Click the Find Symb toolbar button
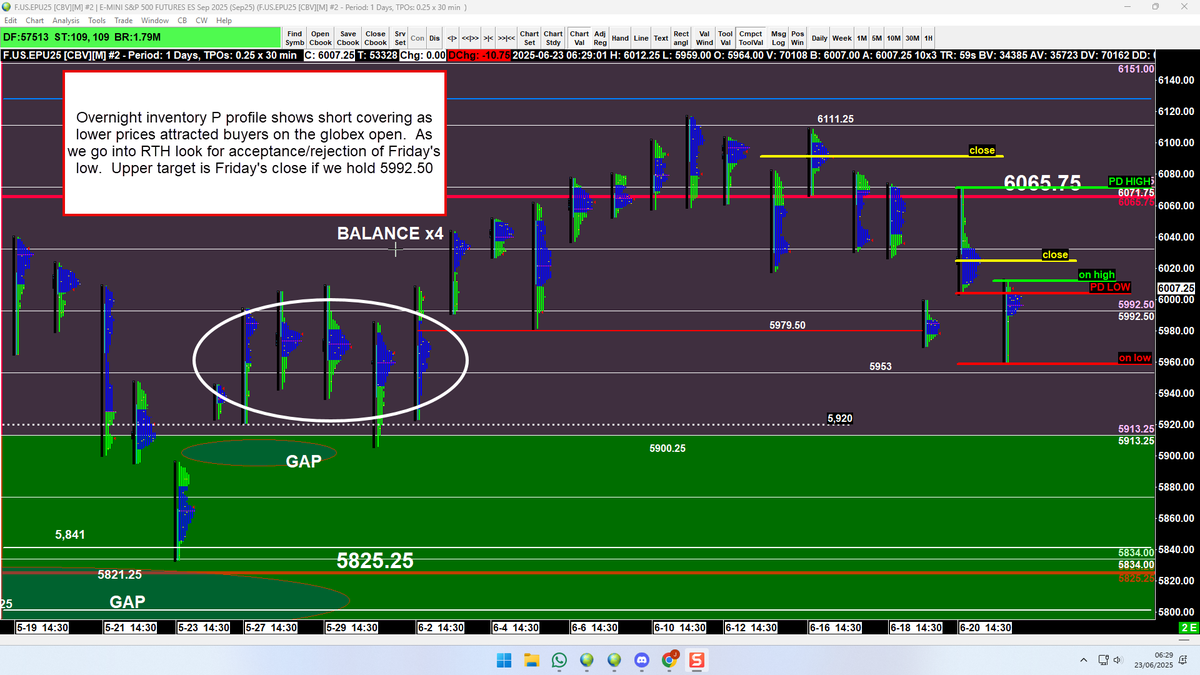This screenshot has width=1200, height=675. (x=294, y=38)
